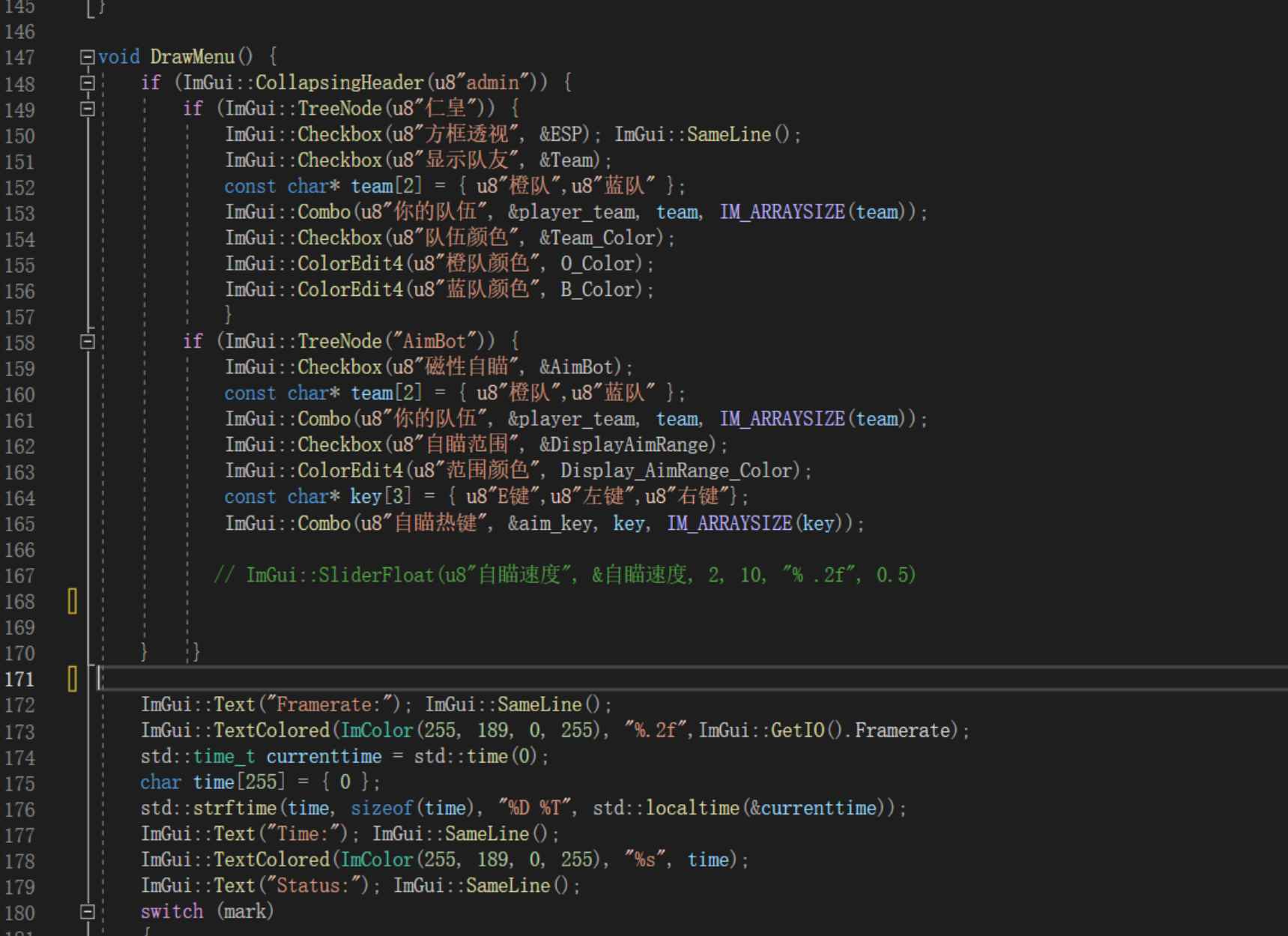
Task: Collapse the switch statement fold at line 180
Action: (88, 911)
